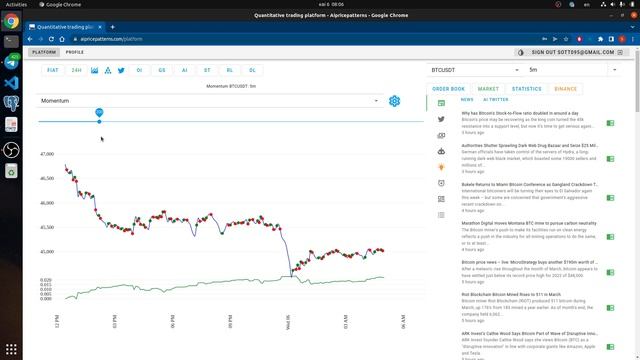This screenshot has width=640, height=360.
Task: Open the Stock-to-Flow ratio news headline
Action: tap(520, 113)
